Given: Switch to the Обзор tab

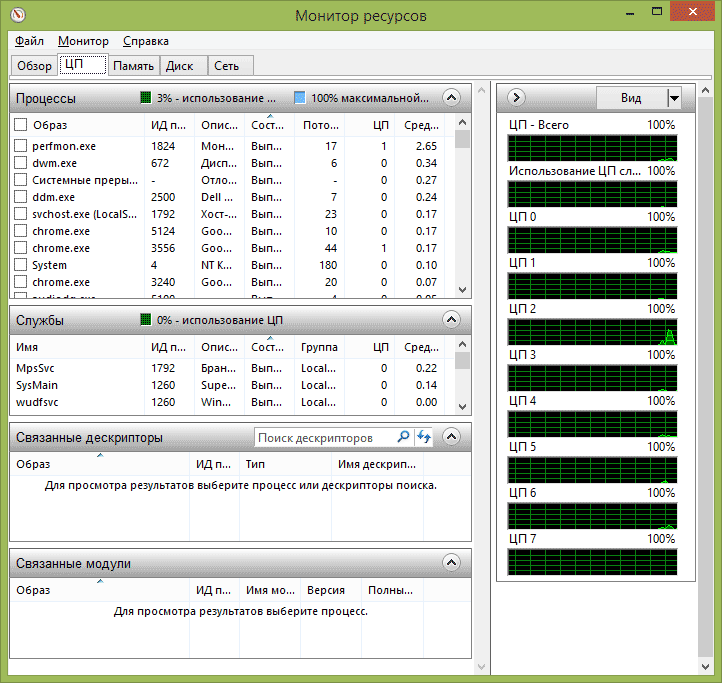Looking at the screenshot, I should click(x=35, y=66).
